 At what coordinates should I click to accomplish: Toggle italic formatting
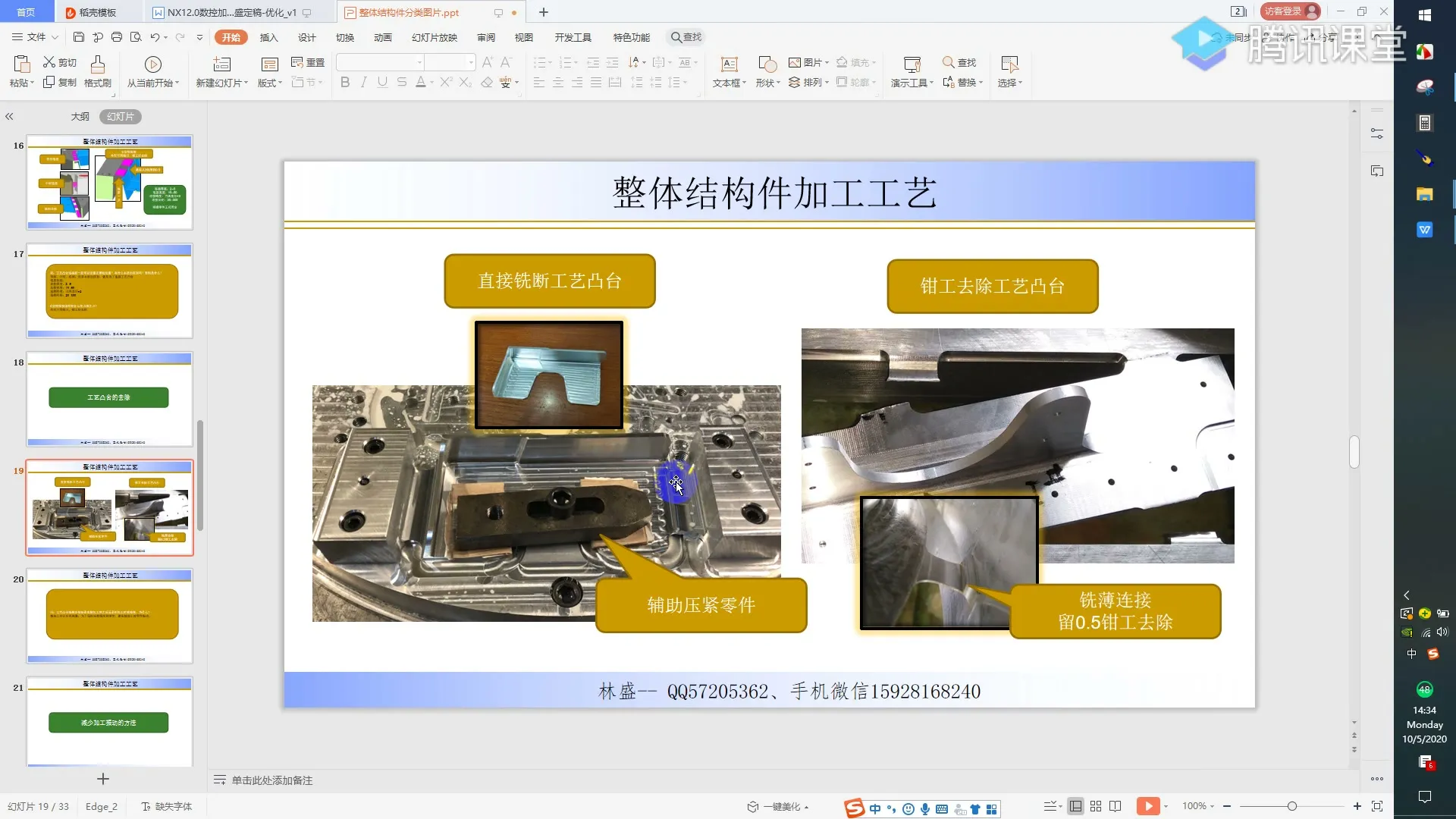pos(363,83)
